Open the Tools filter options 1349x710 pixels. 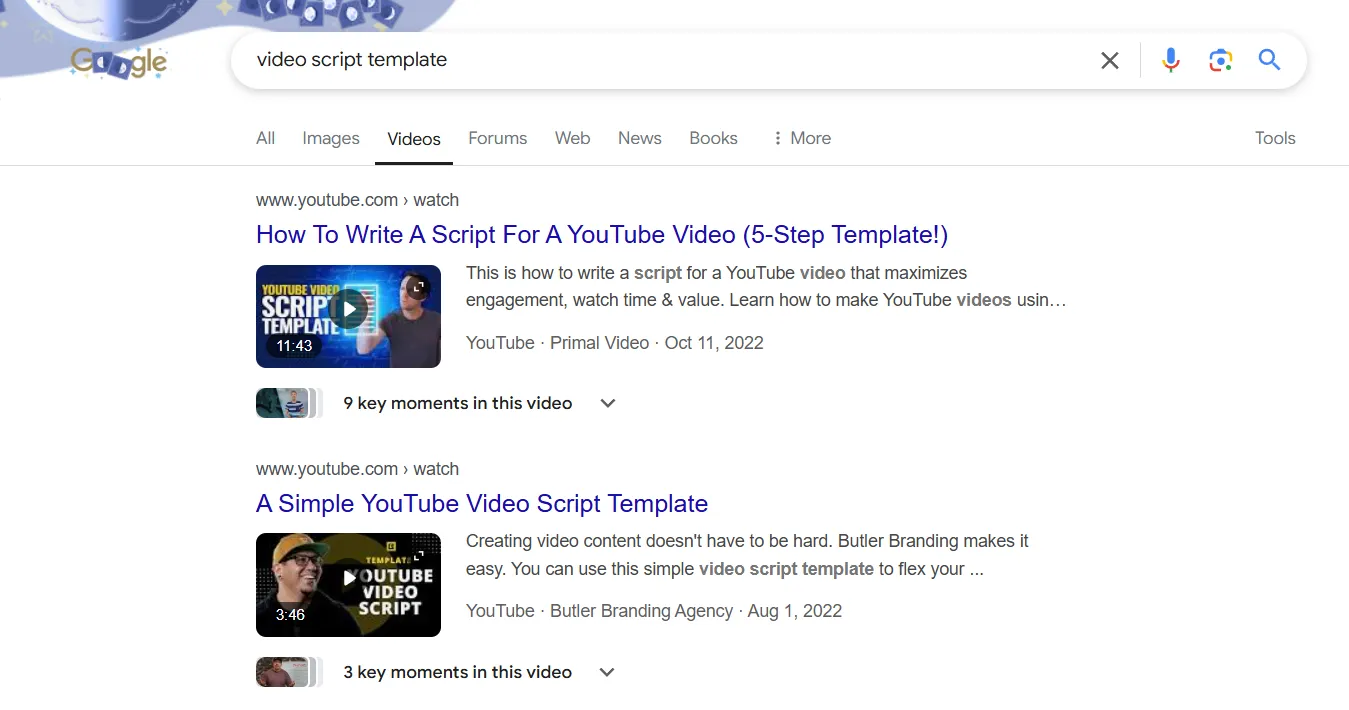coord(1274,138)
